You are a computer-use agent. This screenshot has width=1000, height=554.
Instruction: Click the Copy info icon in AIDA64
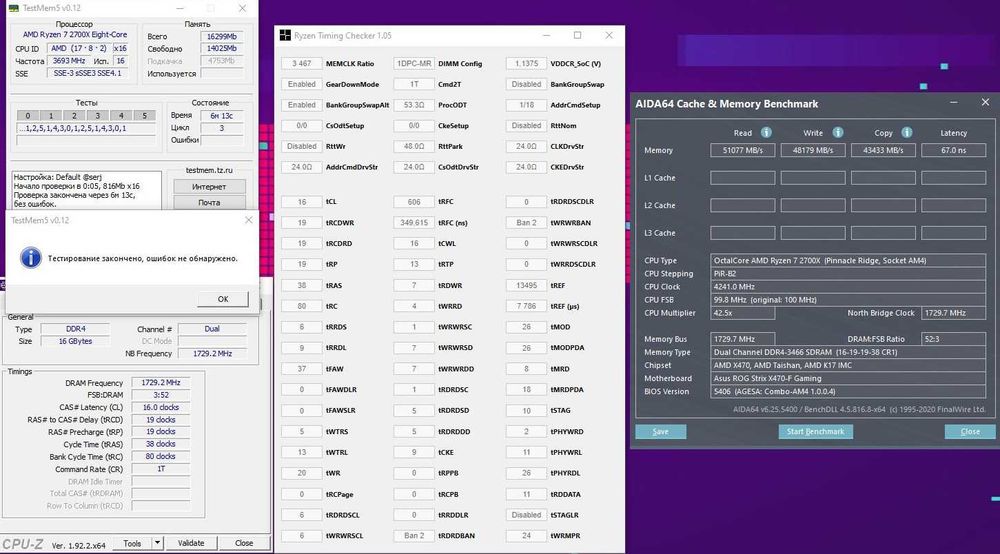(x=907, y=133)
